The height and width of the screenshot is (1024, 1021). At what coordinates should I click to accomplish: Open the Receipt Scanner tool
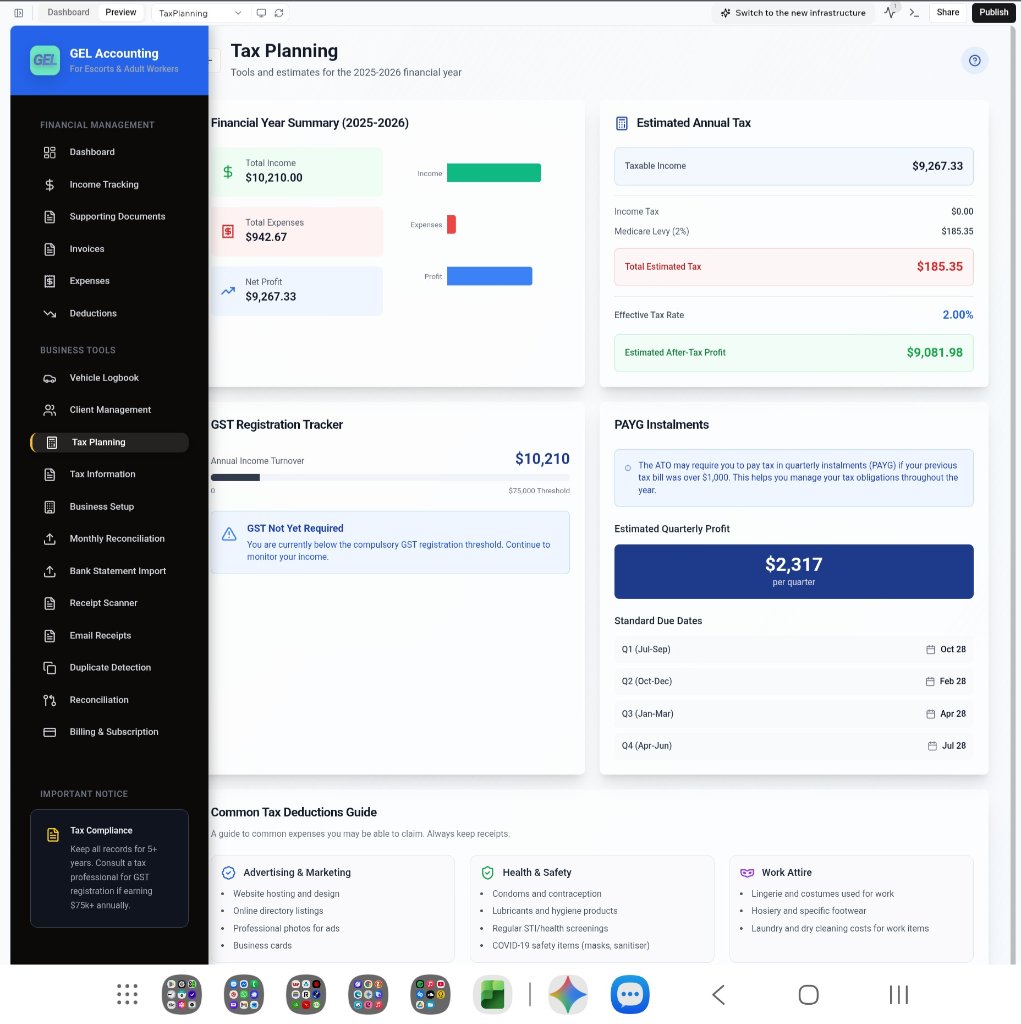point(103,603)
